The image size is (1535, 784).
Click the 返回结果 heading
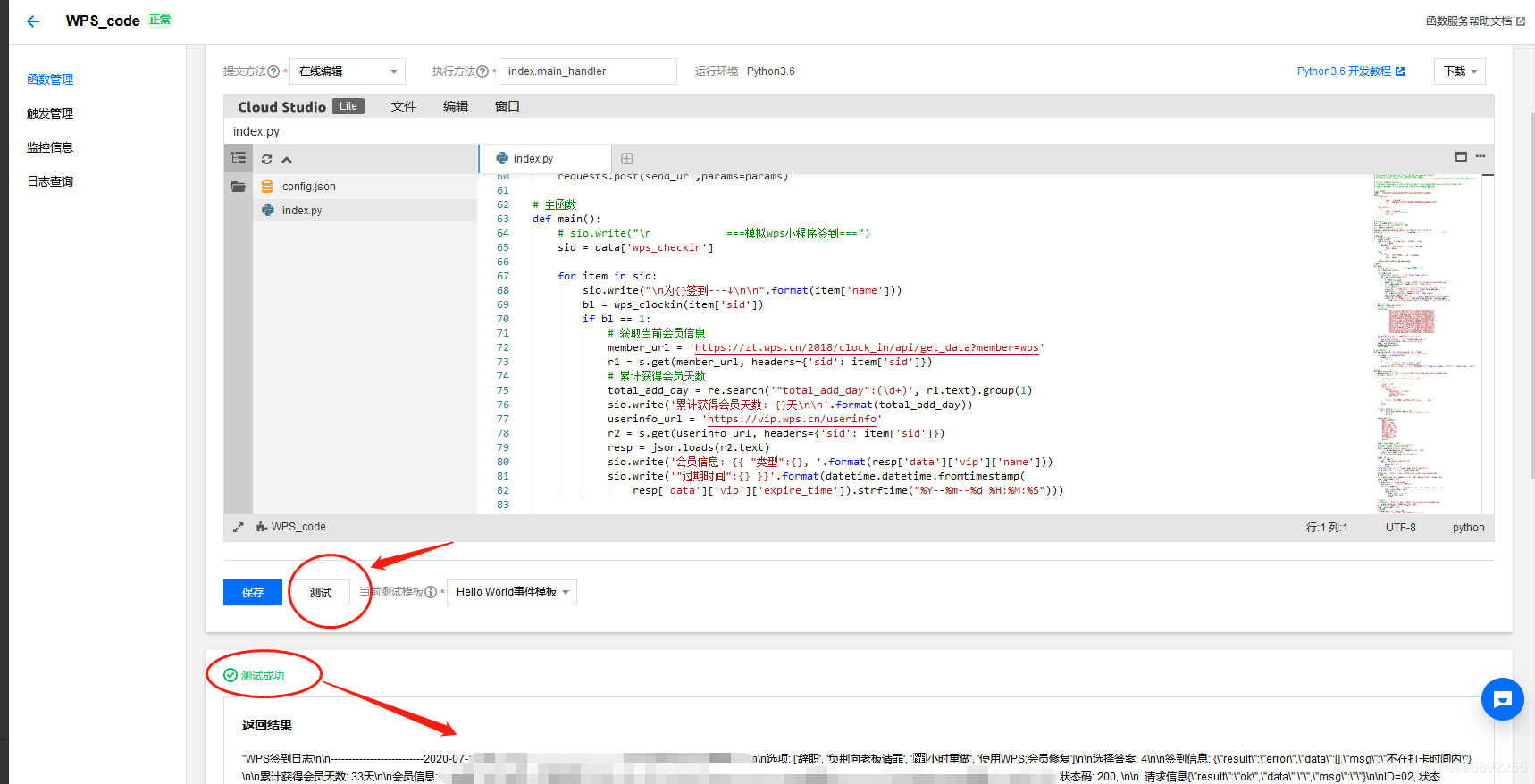[x=267, y=725]
